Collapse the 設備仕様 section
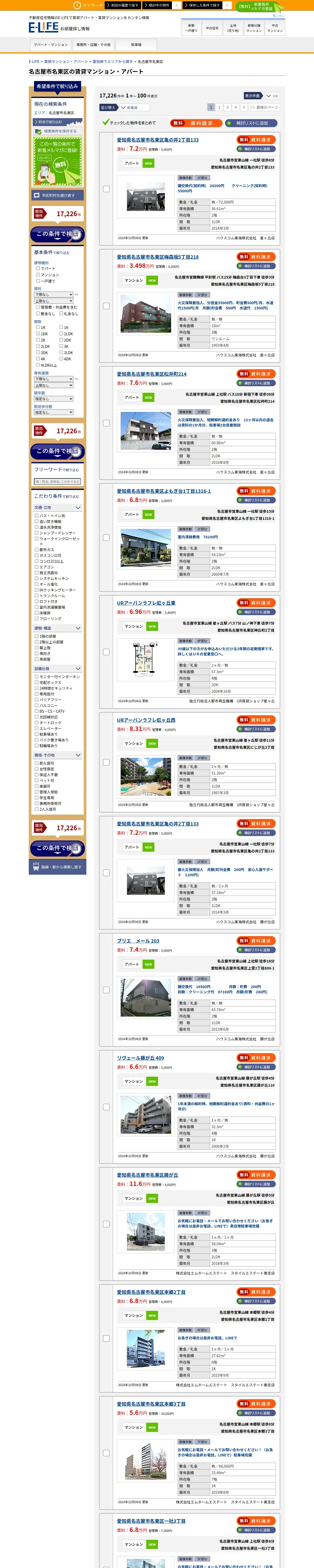Viewport: 314px width, 1568px height. 58,668
